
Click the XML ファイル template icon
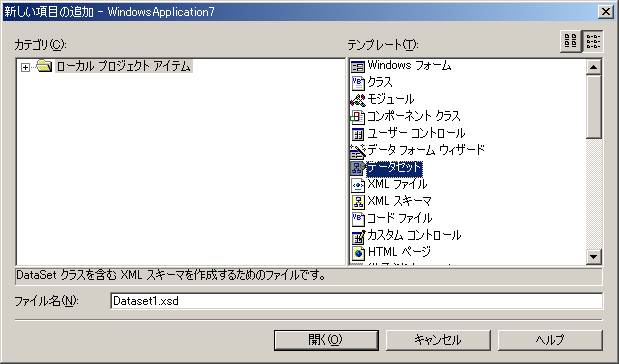tap(358, 185)
